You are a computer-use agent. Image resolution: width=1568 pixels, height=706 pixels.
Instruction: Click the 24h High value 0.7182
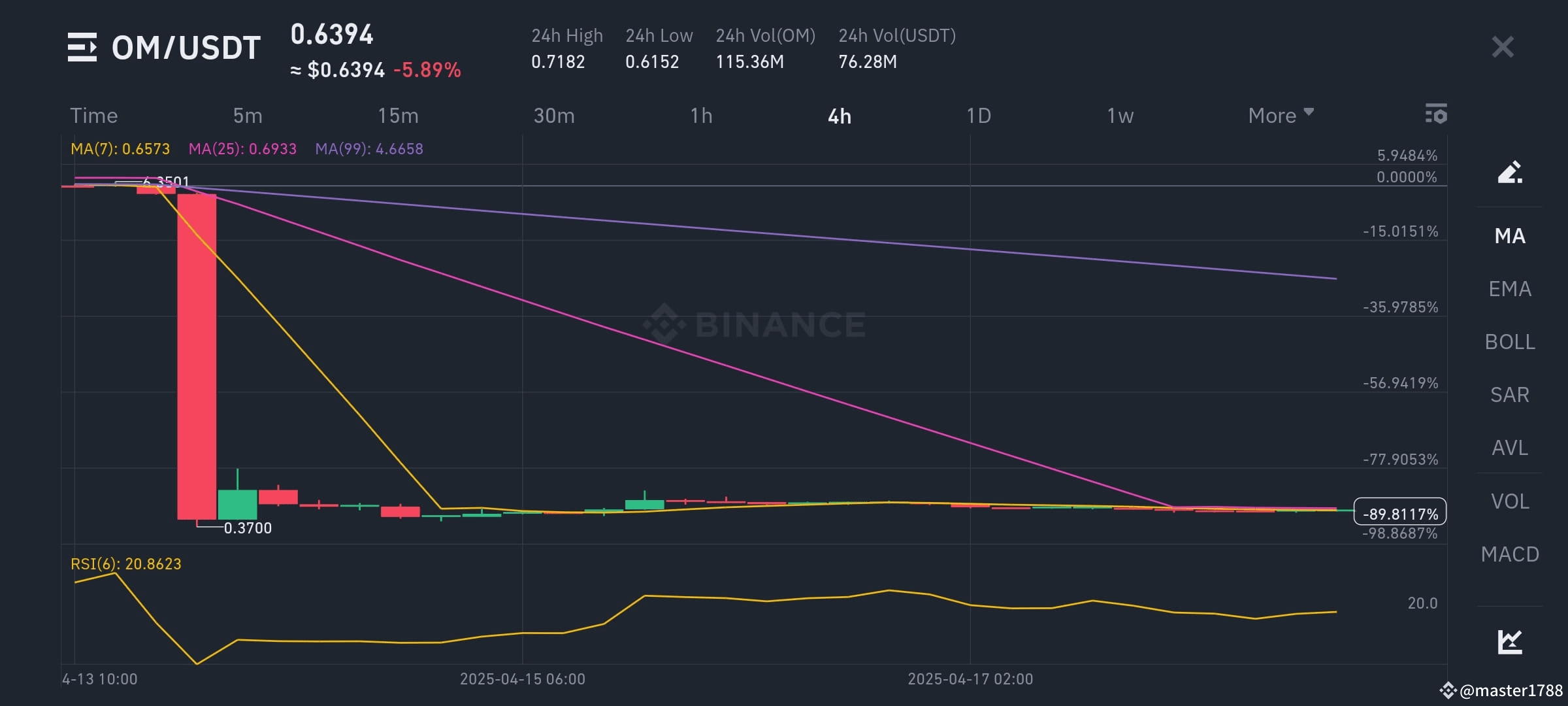coord(558,62)
